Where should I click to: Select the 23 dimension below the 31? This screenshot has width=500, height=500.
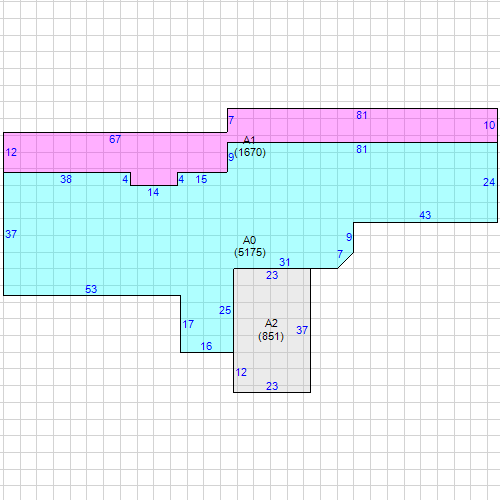coord(272,275)
